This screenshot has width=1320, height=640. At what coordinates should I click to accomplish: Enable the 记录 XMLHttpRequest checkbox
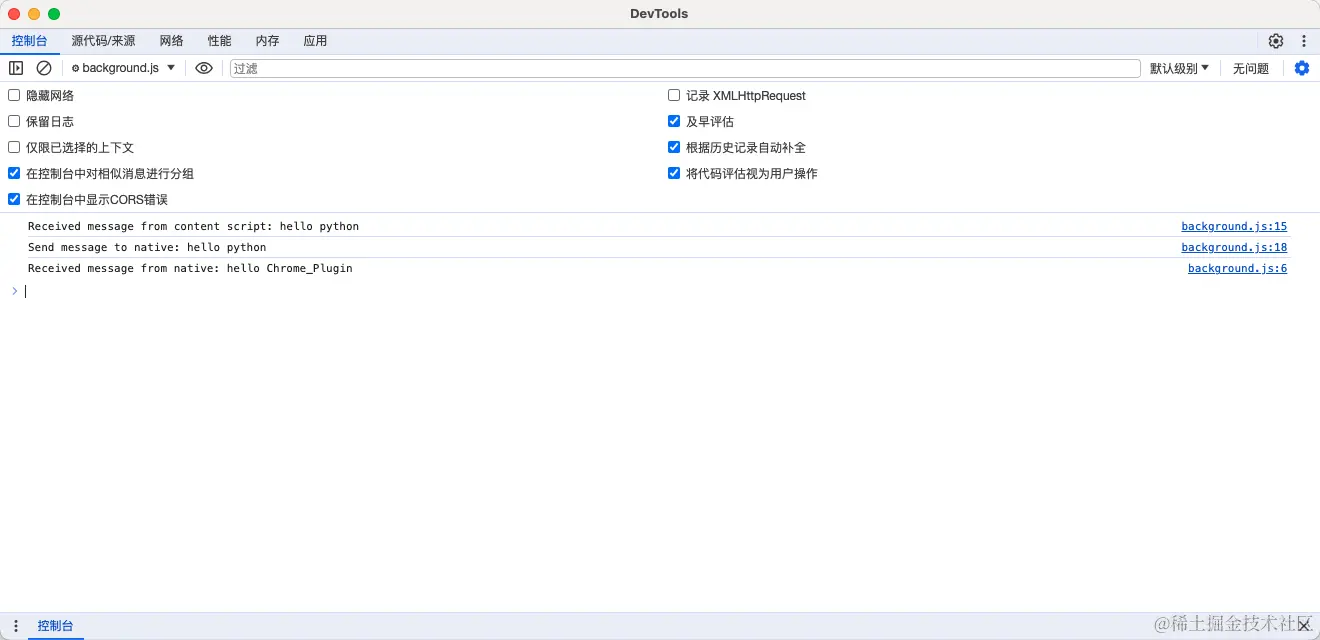tap(674, 95)
